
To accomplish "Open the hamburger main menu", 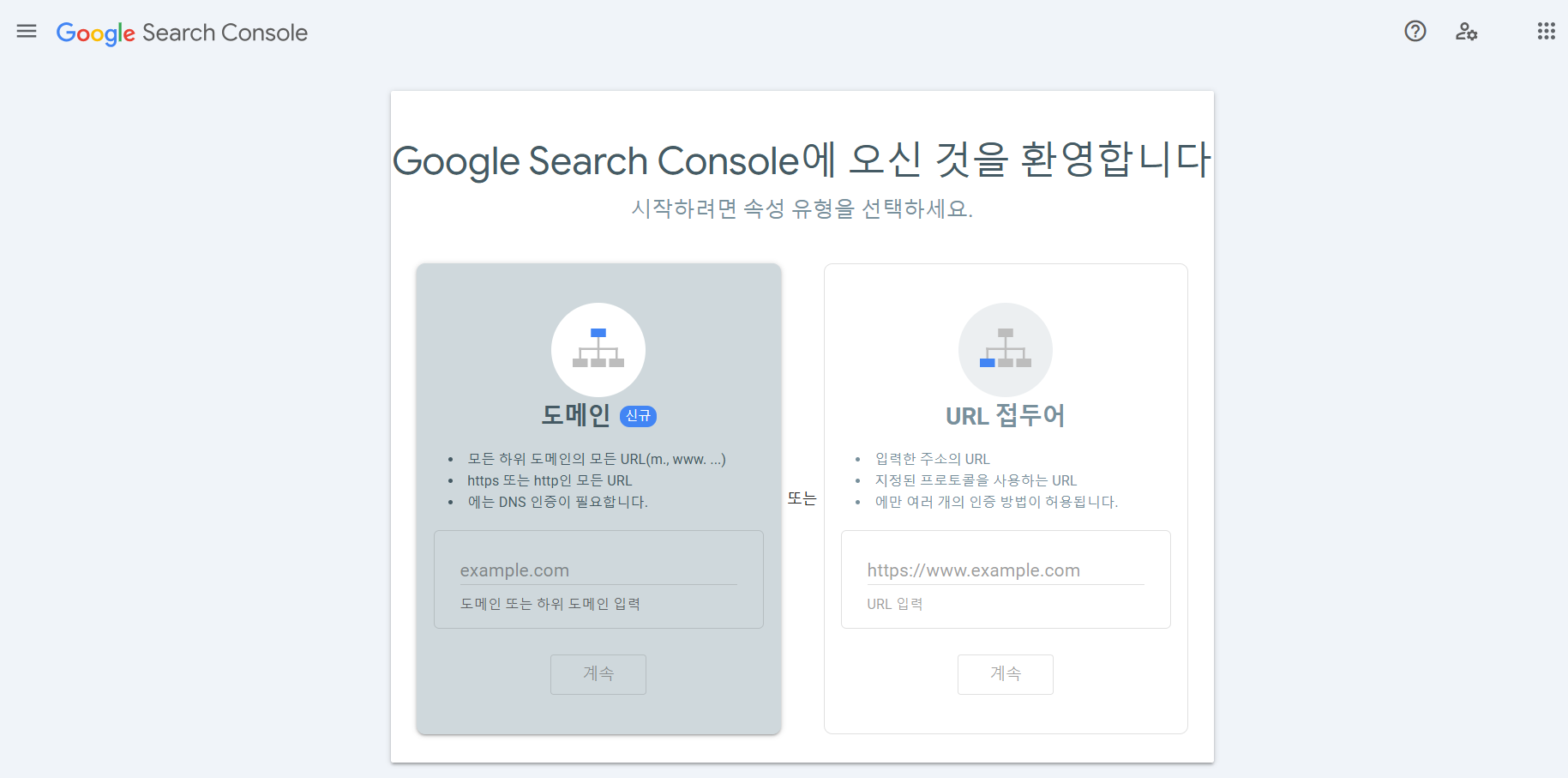I will click(27, 32).
